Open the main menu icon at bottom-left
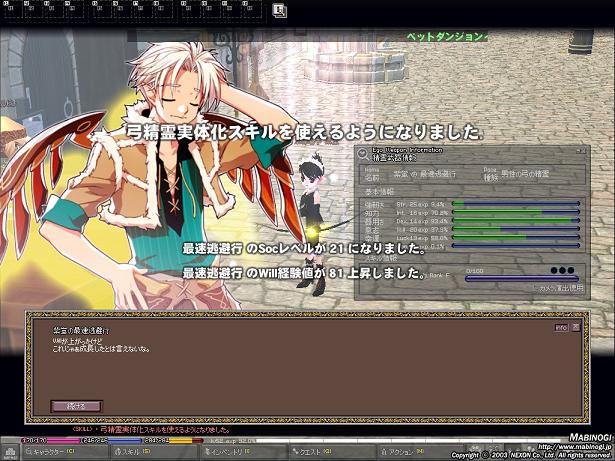 10,453
